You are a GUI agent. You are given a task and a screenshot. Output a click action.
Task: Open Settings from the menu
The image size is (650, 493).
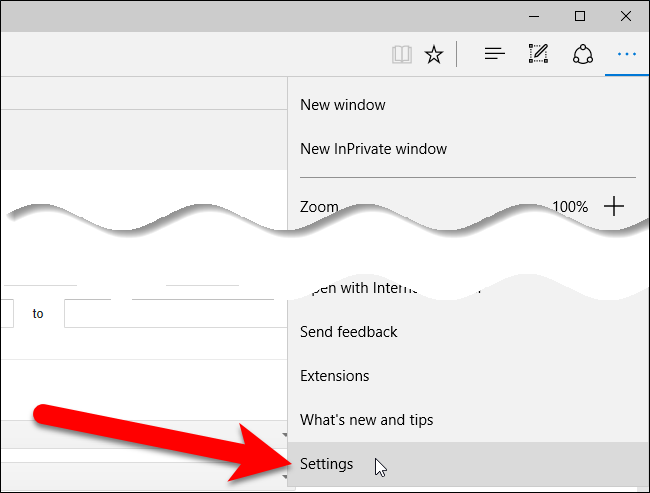(468, 464)
